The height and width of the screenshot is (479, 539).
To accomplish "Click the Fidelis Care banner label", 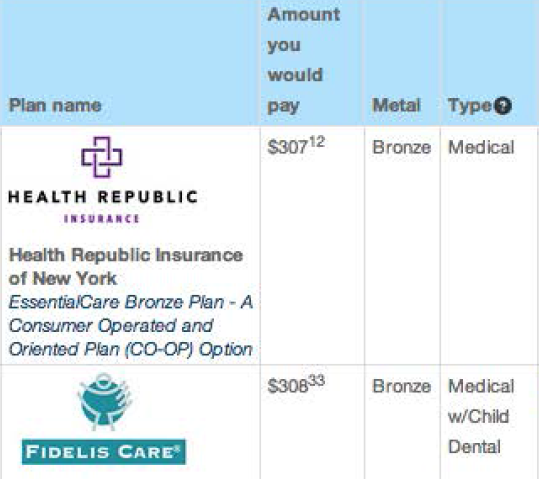I will 104,452.
